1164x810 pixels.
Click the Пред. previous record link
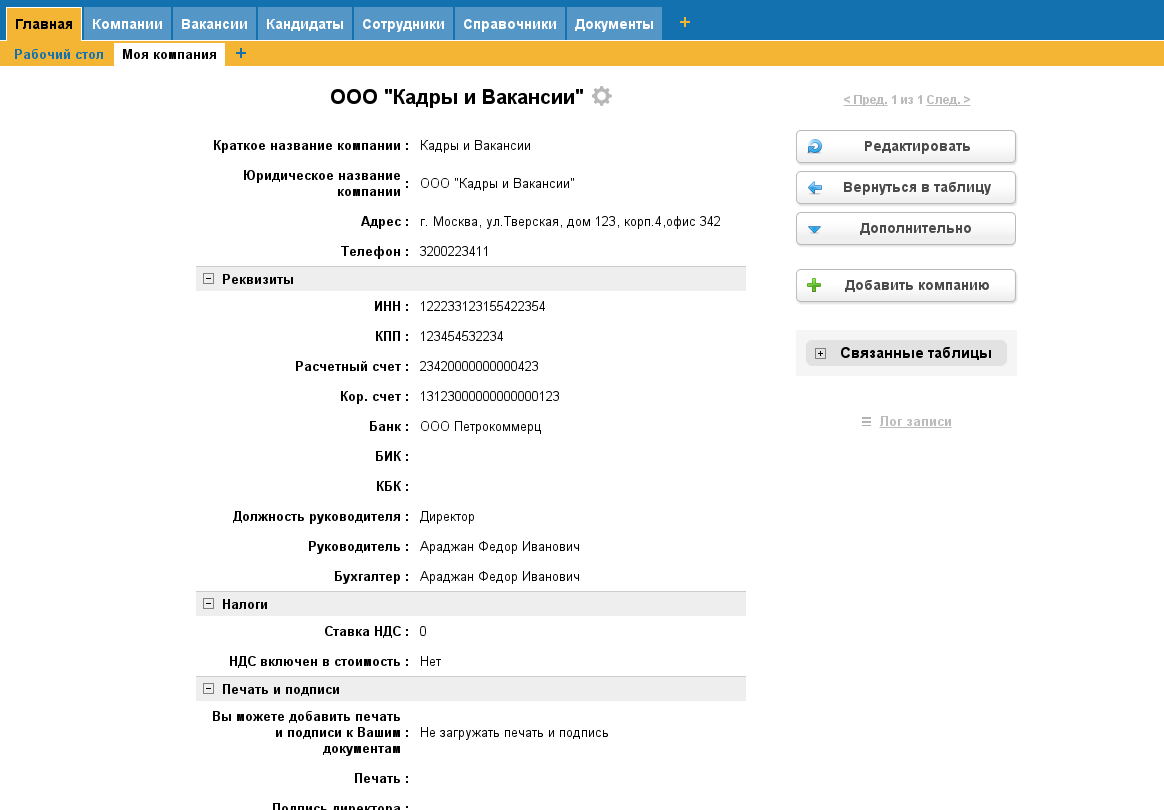pos(865,100)
